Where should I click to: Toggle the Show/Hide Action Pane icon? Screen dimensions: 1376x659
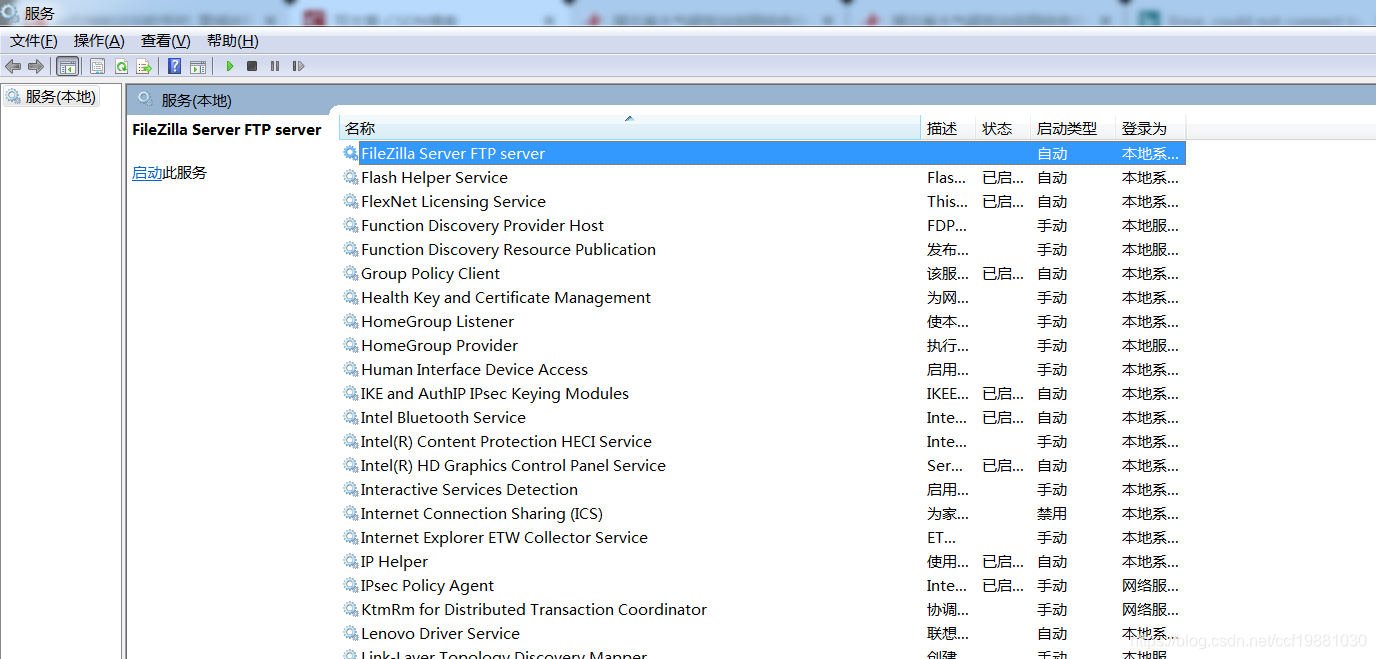coord(198,66)
